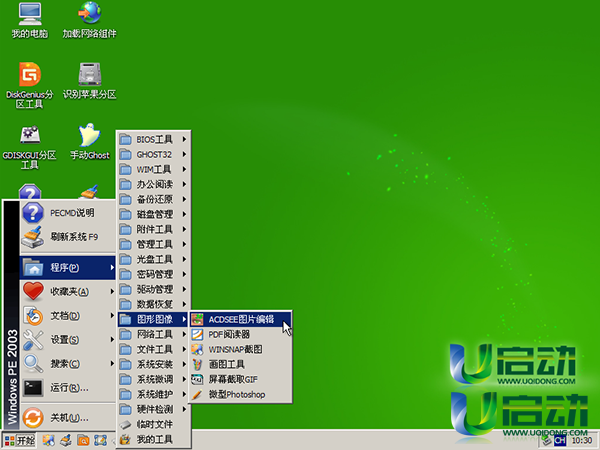Open 画图工具 paint program
The width and height of the screenshot is (600, 450).
pyautogui.click(x=227, y=365)
